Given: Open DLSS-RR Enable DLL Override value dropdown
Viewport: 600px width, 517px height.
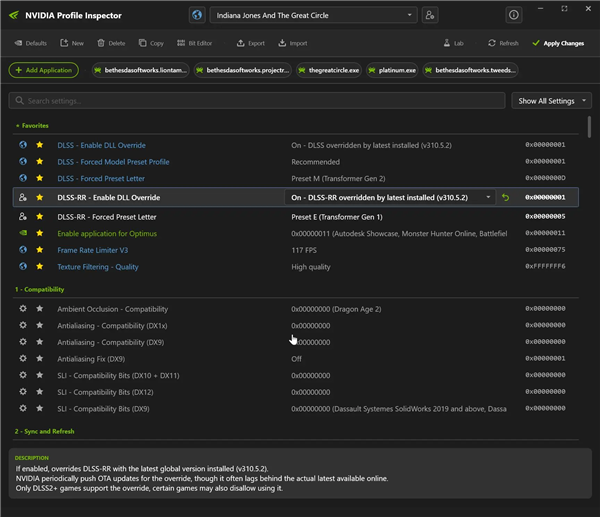Looking at the screenshot, I should (390, 197).
